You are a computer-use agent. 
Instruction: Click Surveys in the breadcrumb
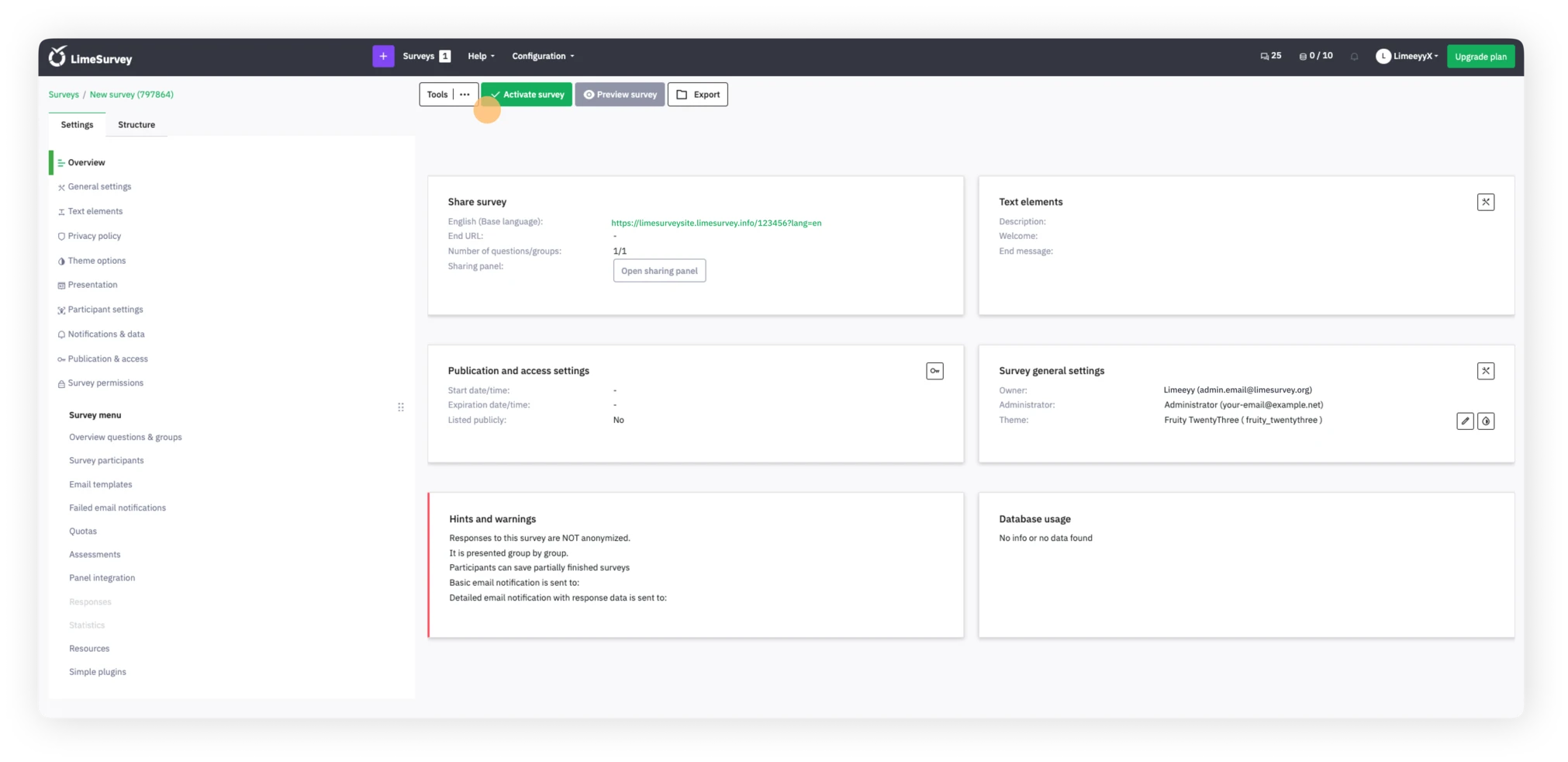click(x=64, y=95)
